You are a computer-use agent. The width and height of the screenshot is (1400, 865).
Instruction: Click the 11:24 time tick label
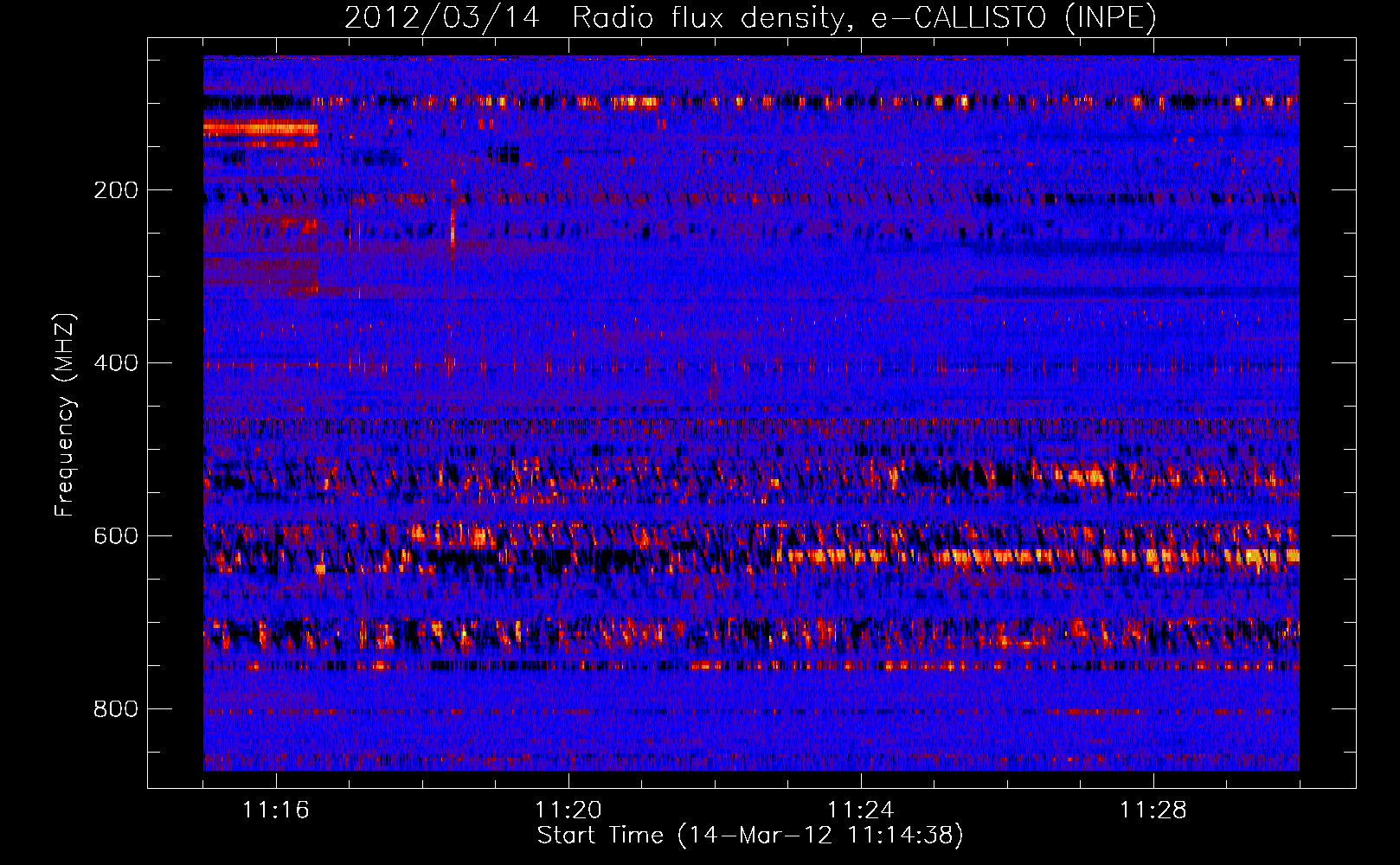pos(861,811)
